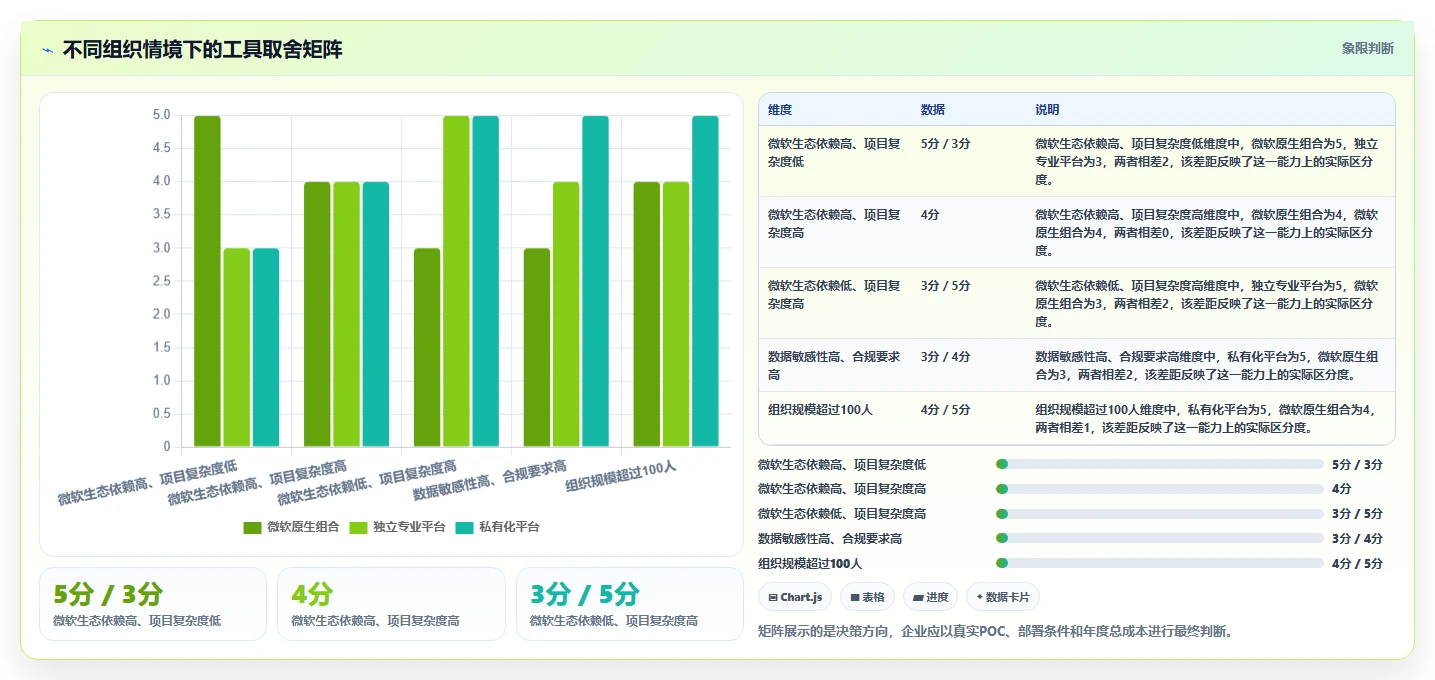Click the 表格 tag chip

[x=867, y=597]
